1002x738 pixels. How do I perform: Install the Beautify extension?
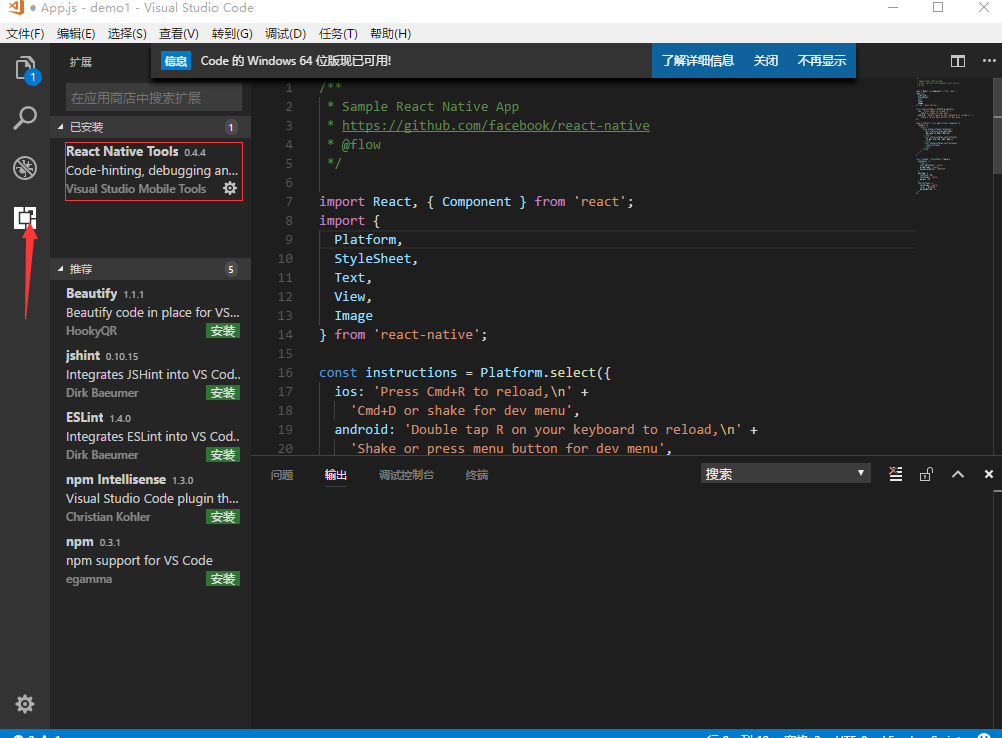223,331
